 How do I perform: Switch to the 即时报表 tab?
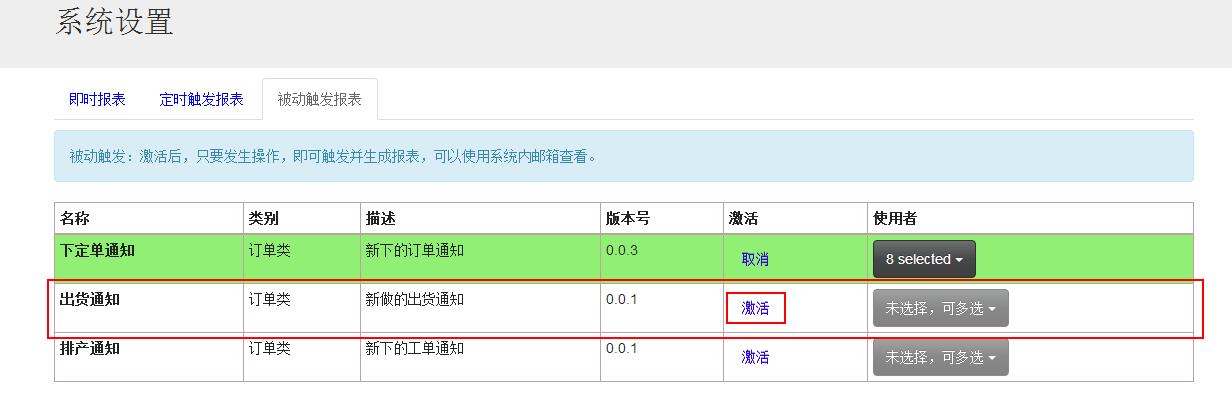pyautogui.click(x=97, y=99)
